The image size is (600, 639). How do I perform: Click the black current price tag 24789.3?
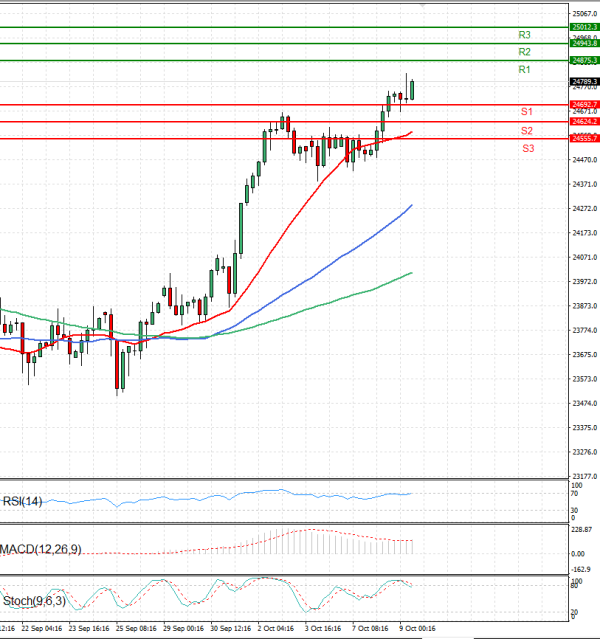[584, 81]
